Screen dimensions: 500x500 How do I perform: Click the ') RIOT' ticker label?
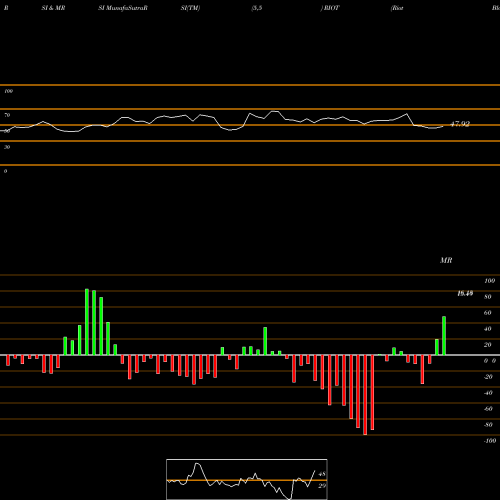point(330,8)
